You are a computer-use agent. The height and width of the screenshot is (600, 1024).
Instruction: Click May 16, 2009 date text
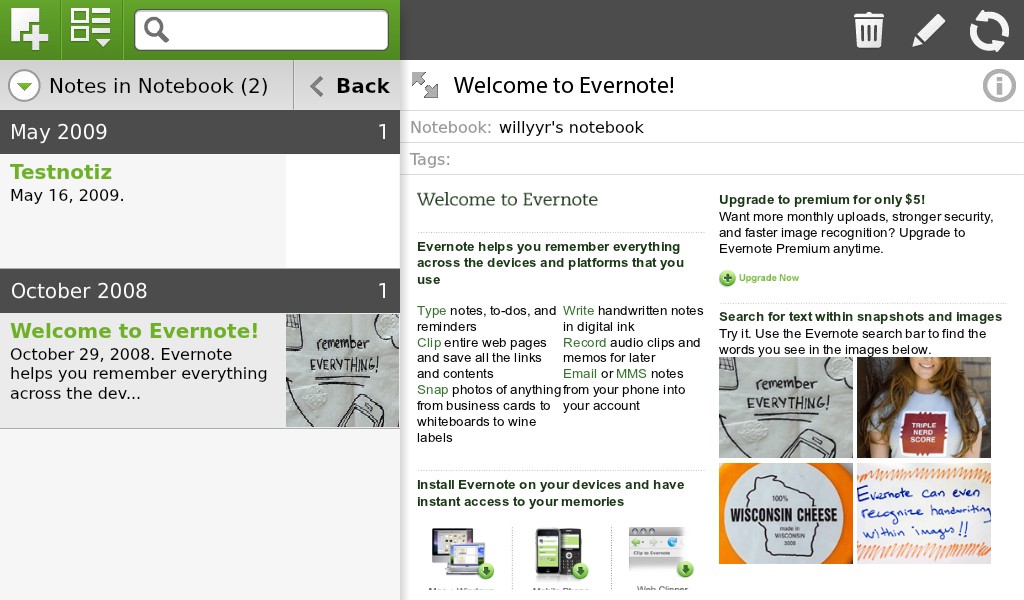[x=67, y=195]
